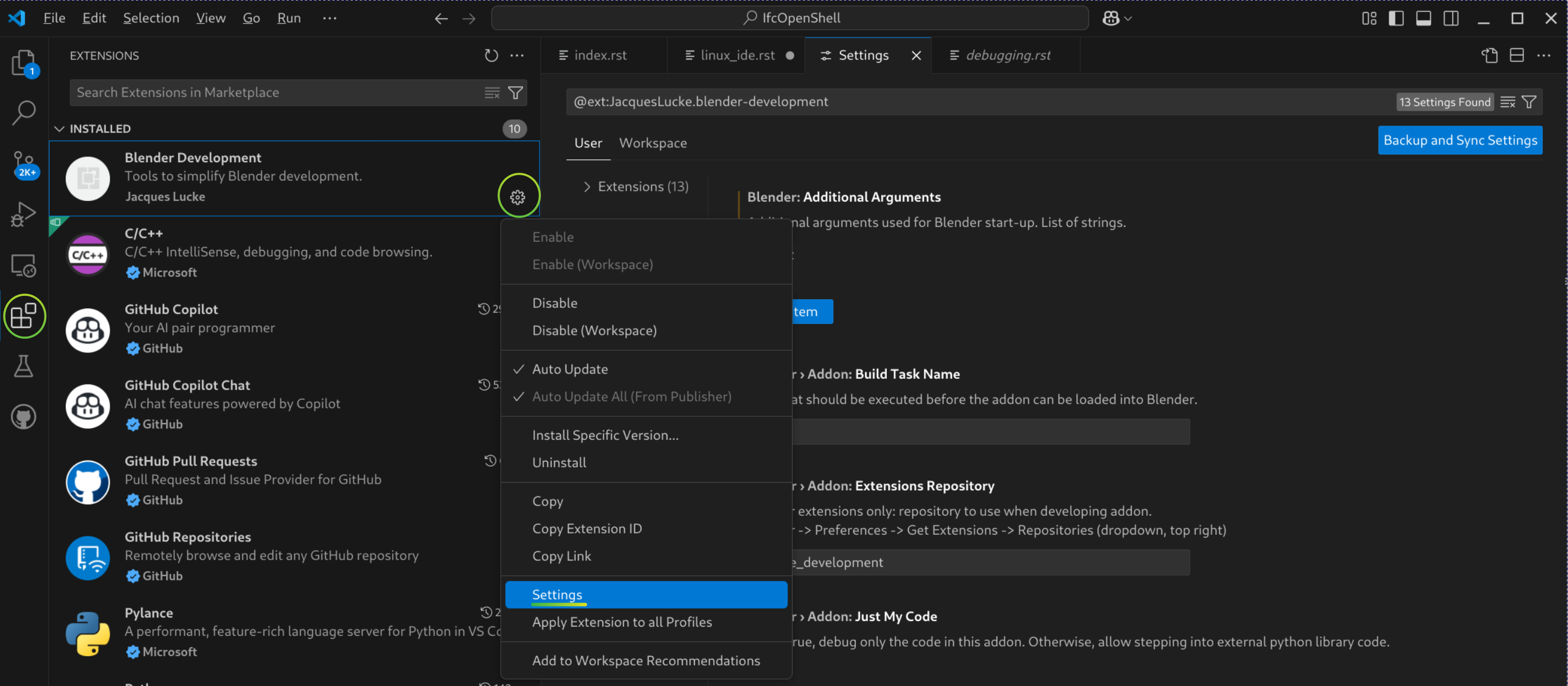1568x686 pixels.
Task: Choose Disable (Workspace) in context menu
Action: click(646, 330)
